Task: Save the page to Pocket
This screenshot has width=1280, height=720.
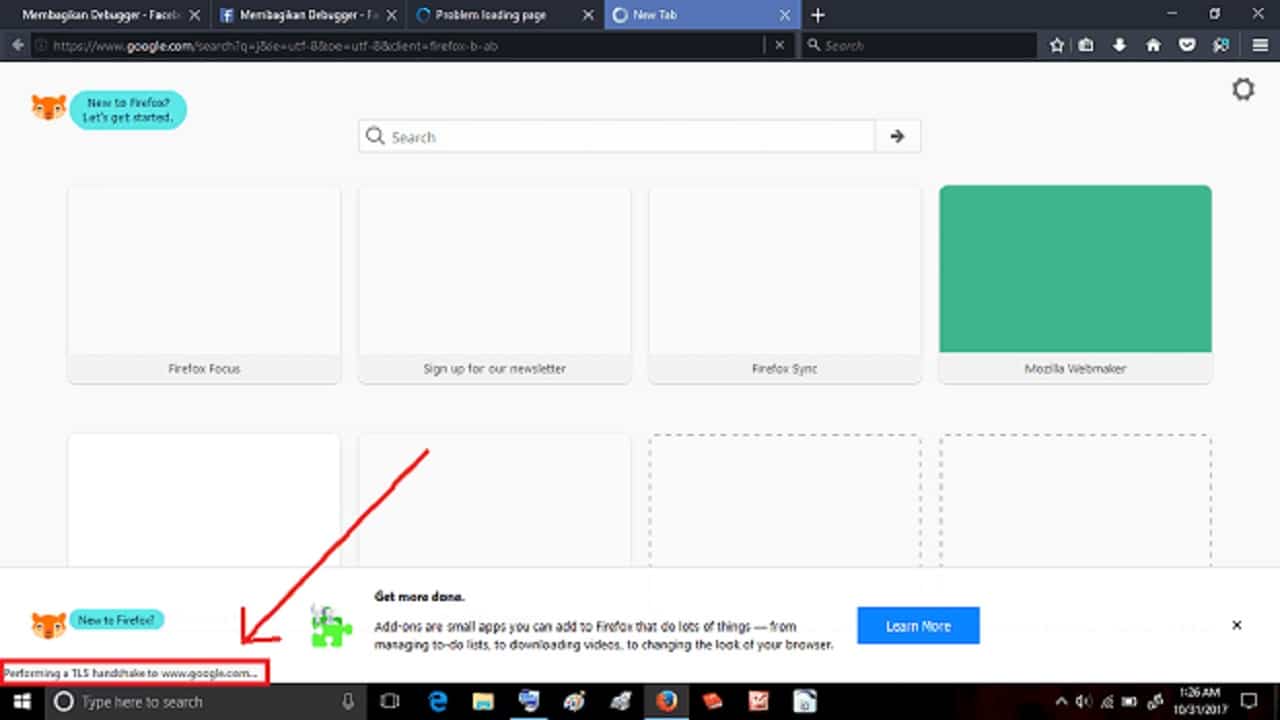Action: tap(1187, 45)
